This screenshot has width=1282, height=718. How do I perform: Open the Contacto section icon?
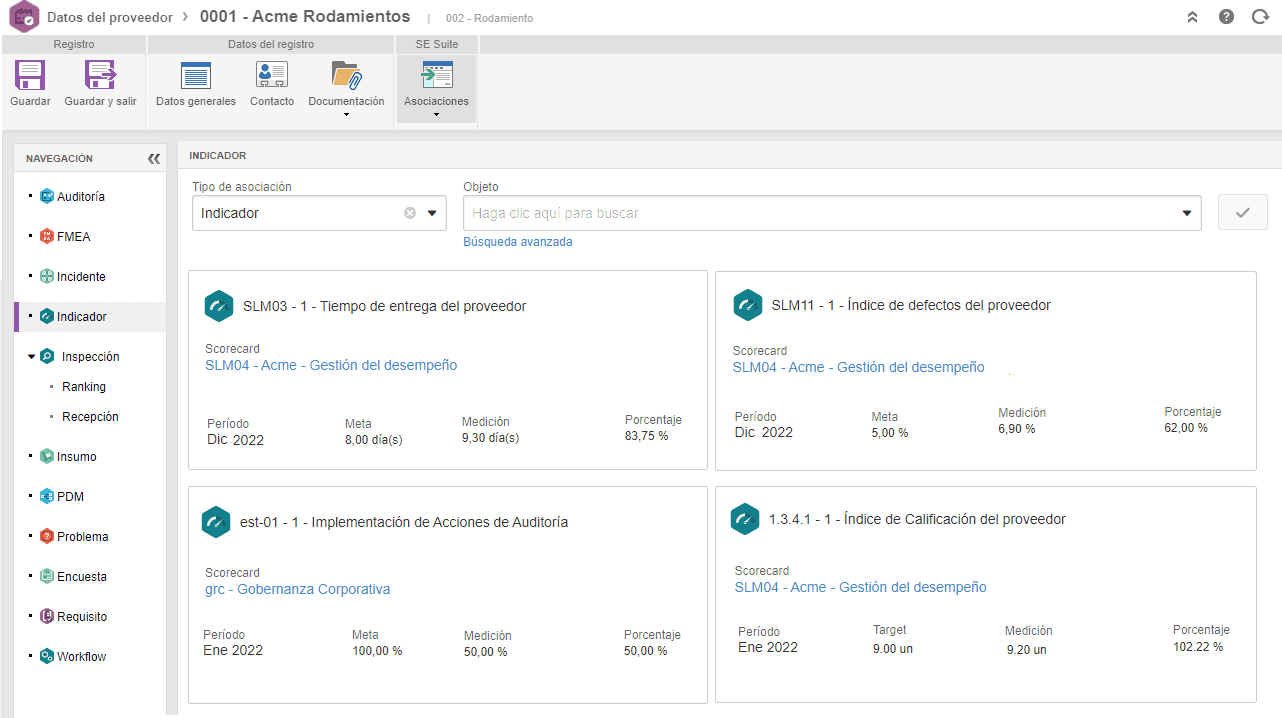click(272, 76)
